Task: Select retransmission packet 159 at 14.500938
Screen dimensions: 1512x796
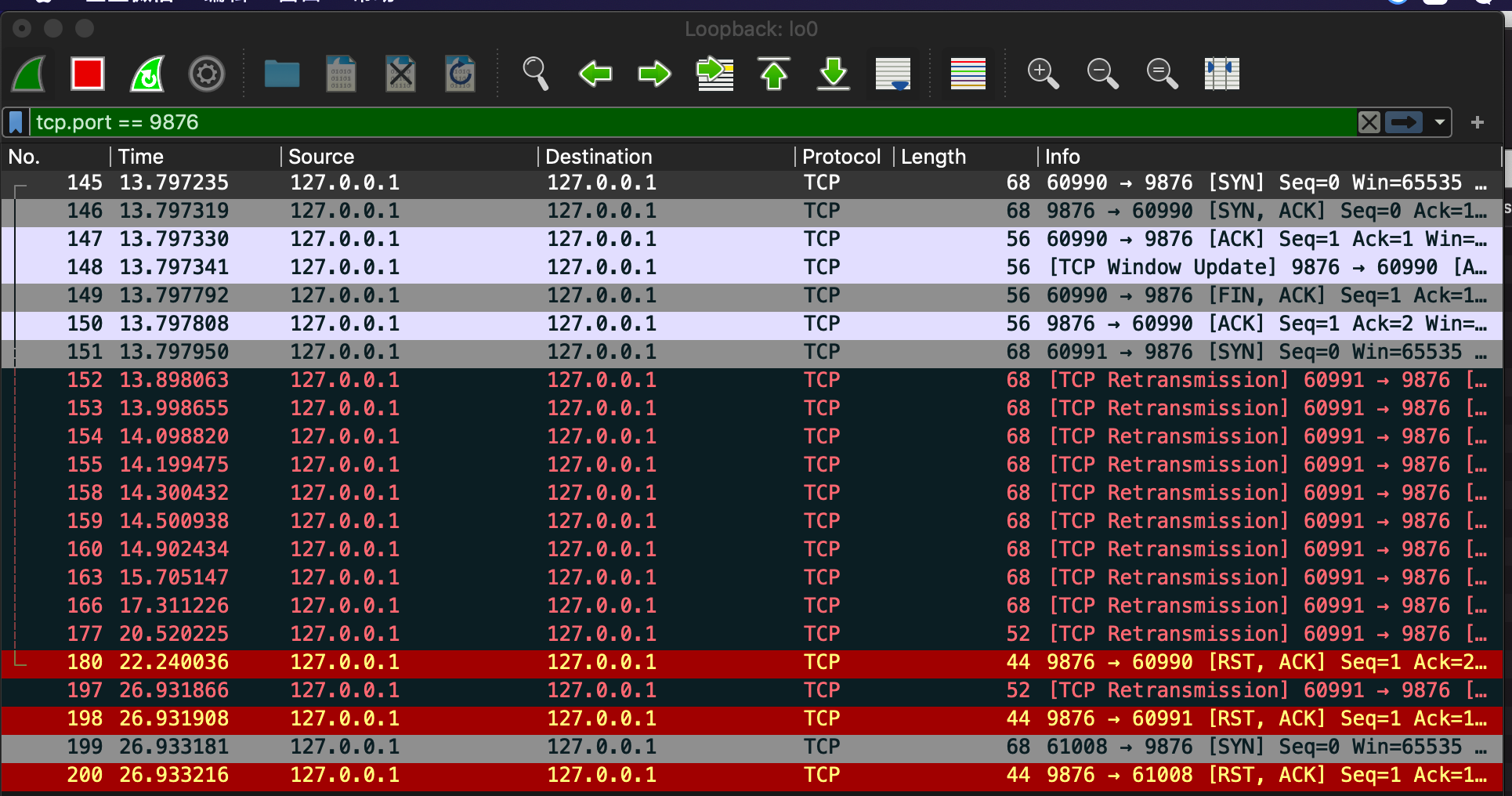Action: pos(752,522)
